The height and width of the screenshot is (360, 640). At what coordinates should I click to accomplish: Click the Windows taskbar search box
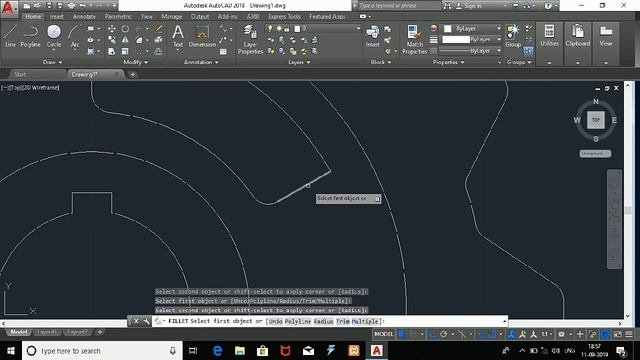102,351
